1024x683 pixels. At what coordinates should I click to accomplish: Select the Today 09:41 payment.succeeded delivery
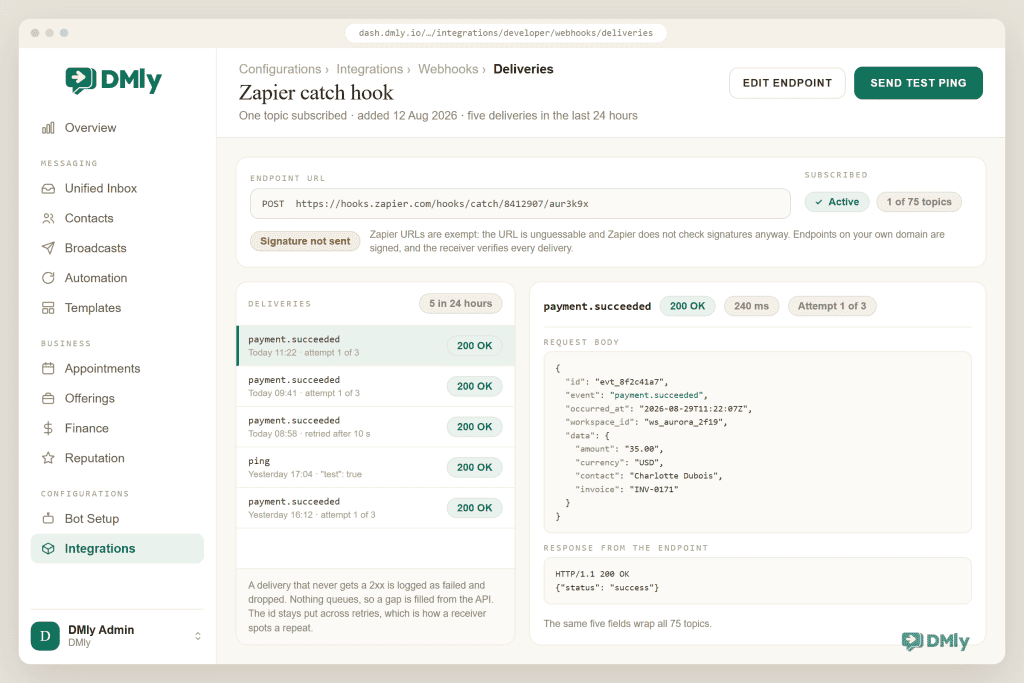[376, 386]
